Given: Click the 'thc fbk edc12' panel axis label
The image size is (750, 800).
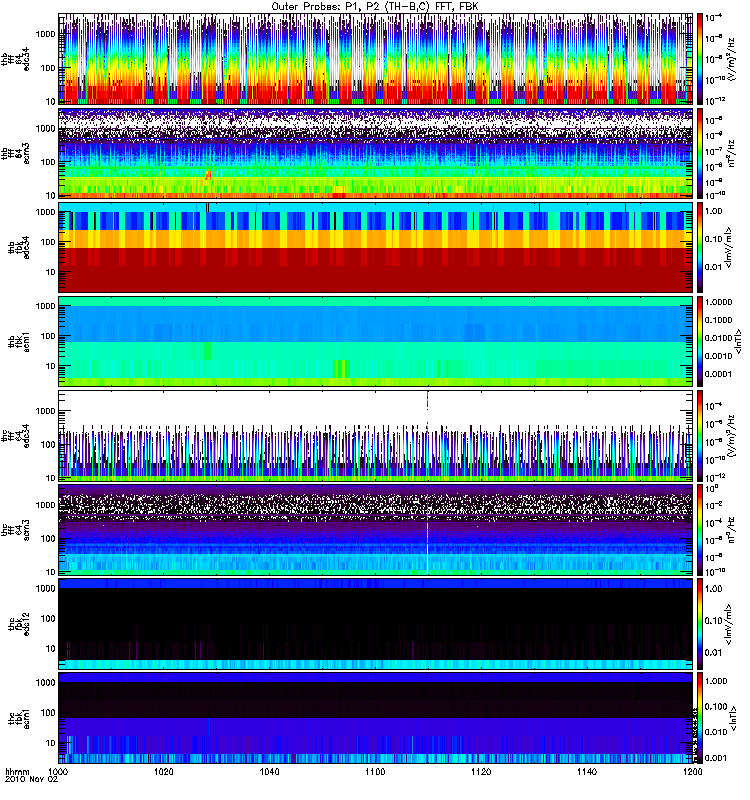Looking at the screenshot, I should point(19,624).
